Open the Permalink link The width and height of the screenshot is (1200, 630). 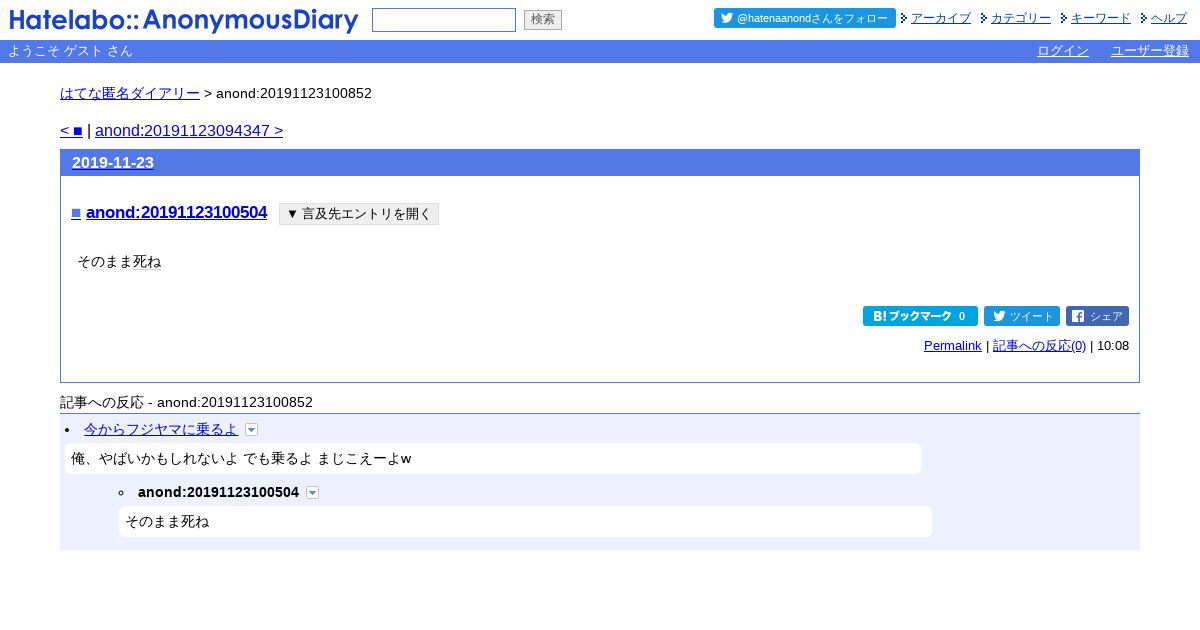tap(953, 346)
